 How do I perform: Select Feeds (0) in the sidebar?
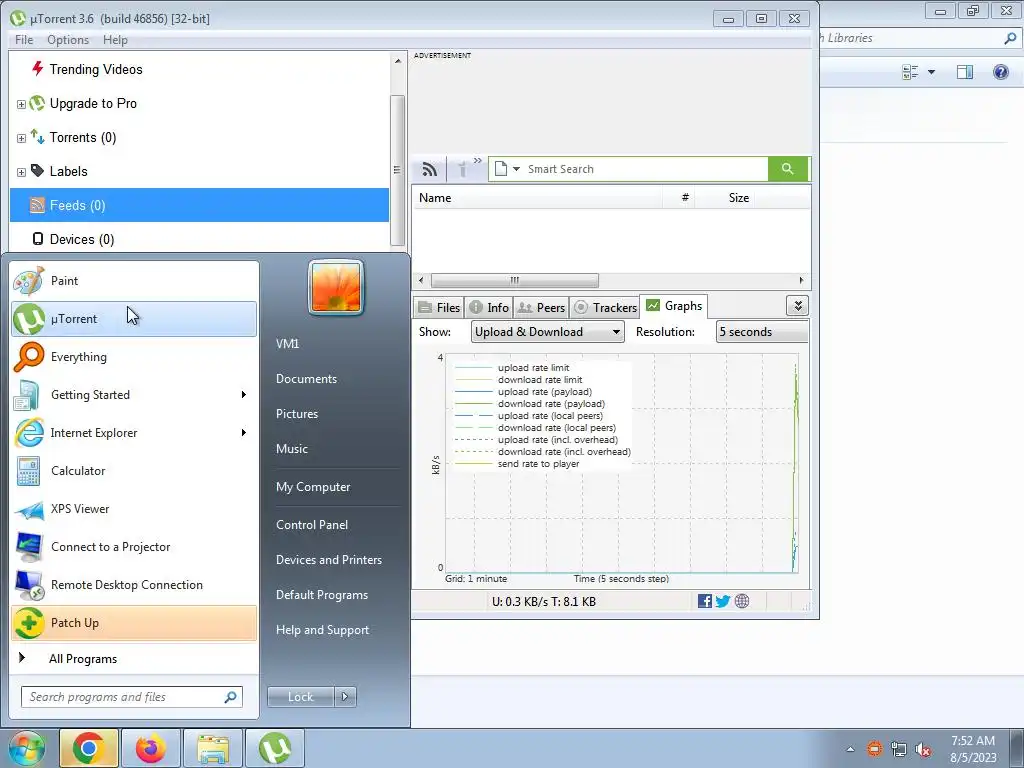[x=199, y=205]
